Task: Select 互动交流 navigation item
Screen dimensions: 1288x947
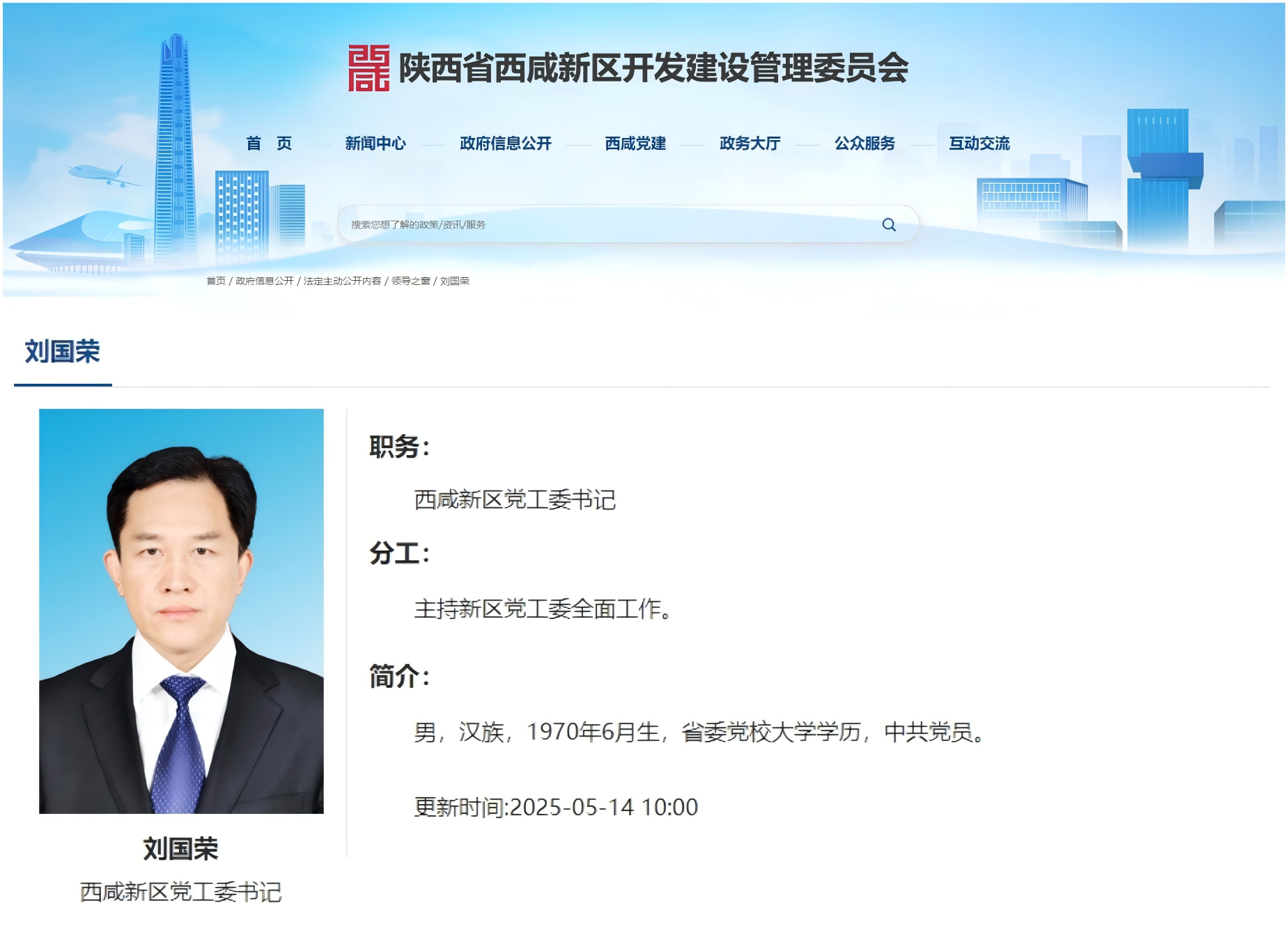Action: [x=979, y=144]
